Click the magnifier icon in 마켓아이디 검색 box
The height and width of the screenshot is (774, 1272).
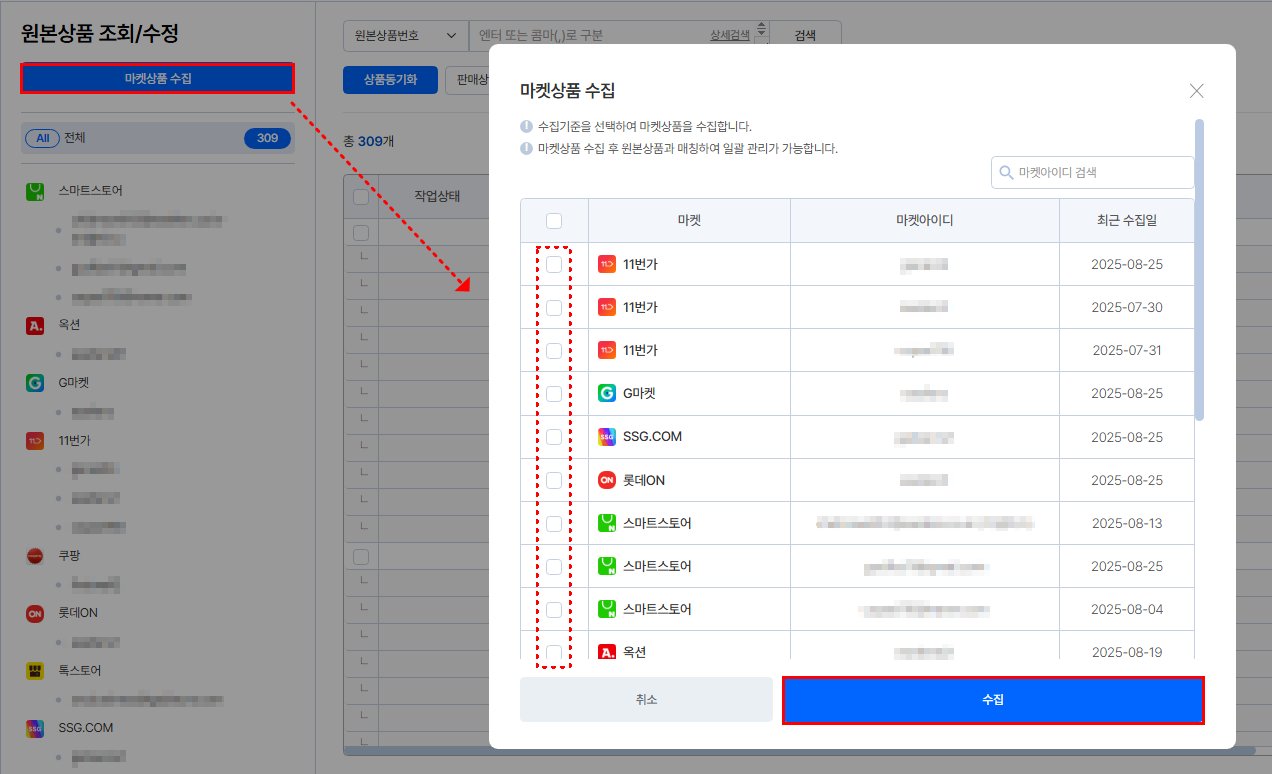click(x=1005, y=173)
